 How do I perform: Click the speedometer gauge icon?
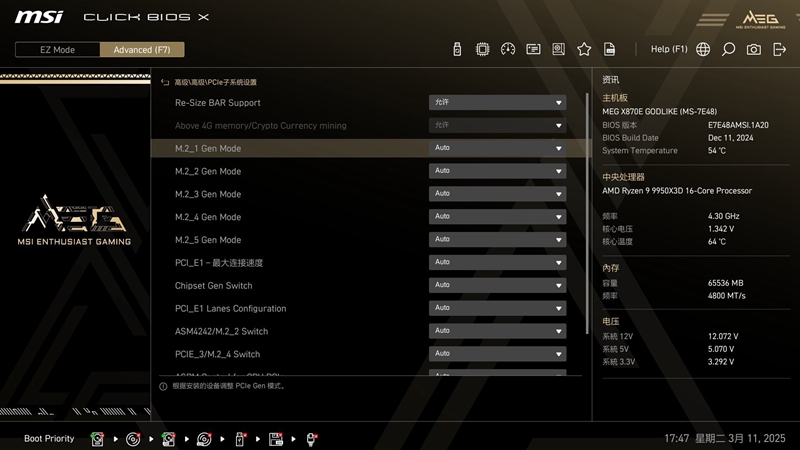(x=508, y=49)
